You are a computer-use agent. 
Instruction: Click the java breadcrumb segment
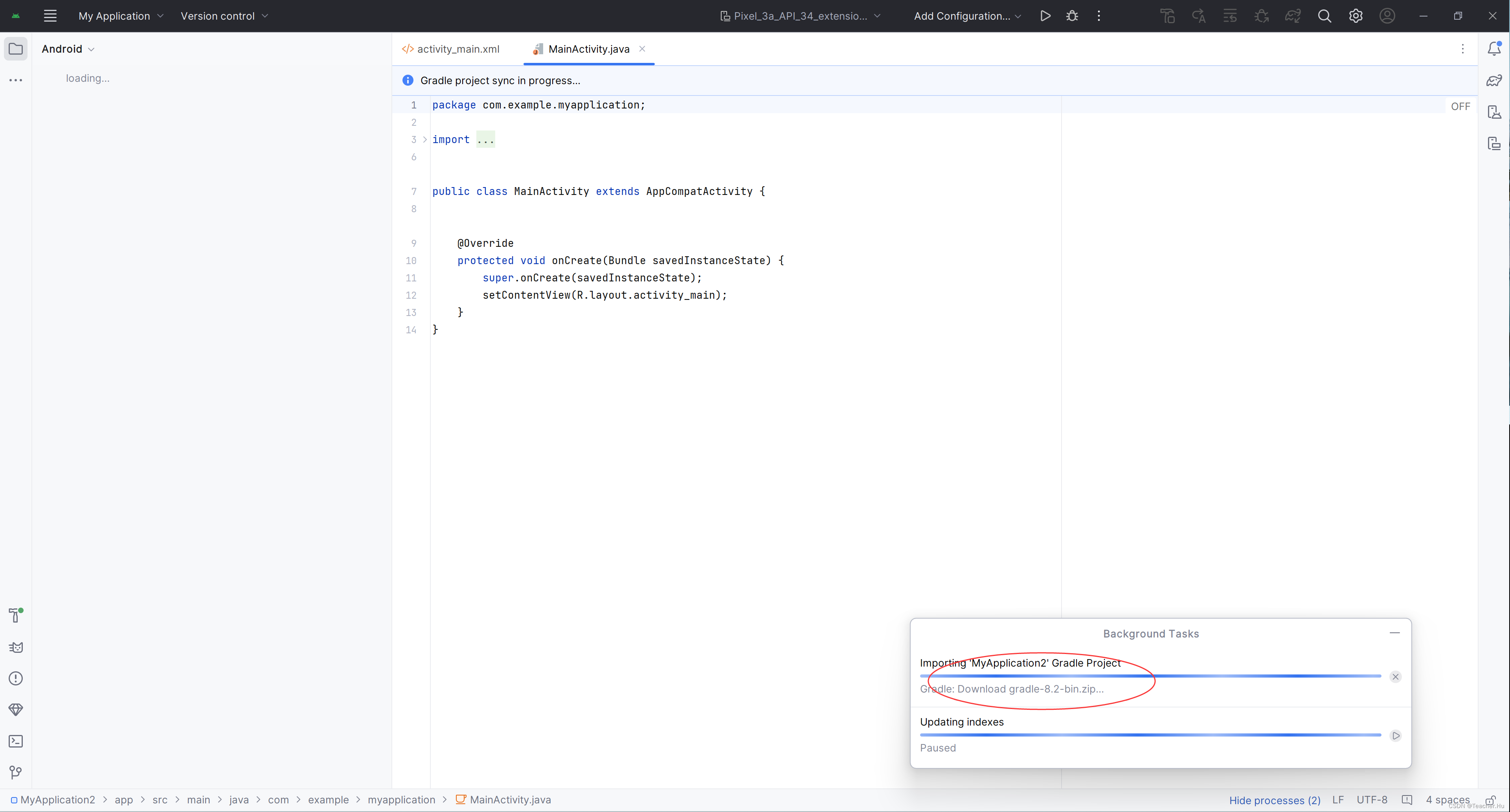point(239,800)
